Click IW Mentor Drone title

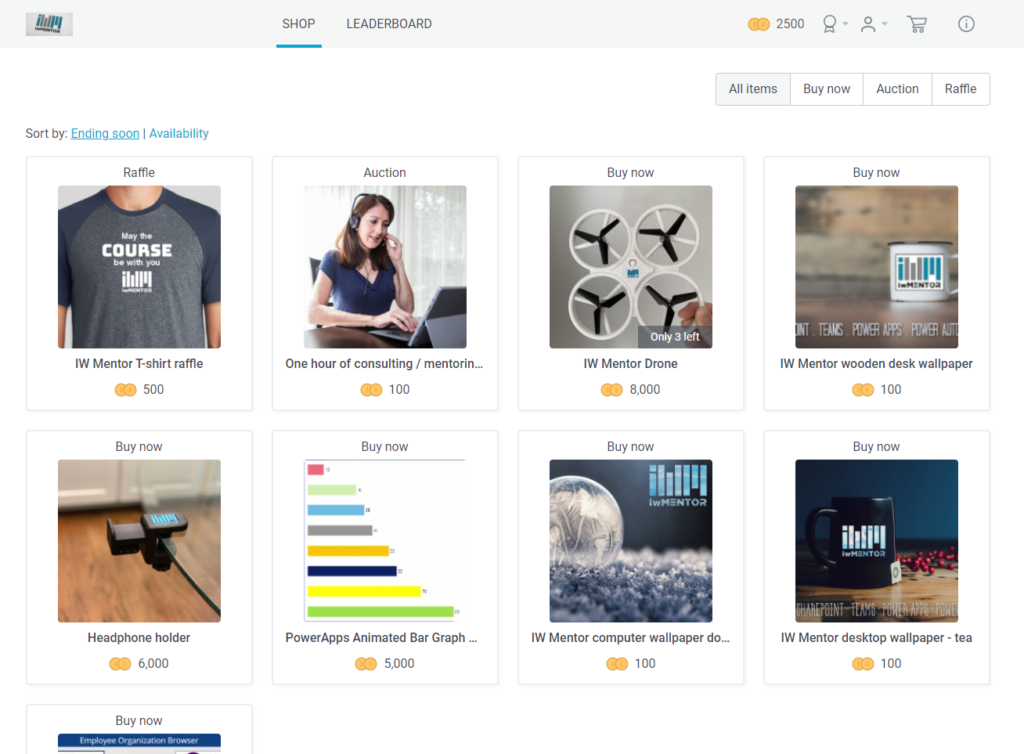coord(631,364)
